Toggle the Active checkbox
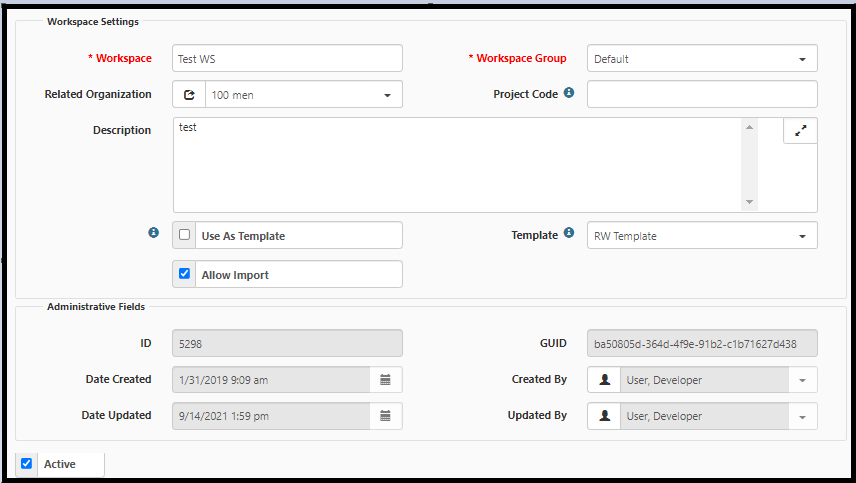The width and height of the screenshot is (856, 483). 27,464
